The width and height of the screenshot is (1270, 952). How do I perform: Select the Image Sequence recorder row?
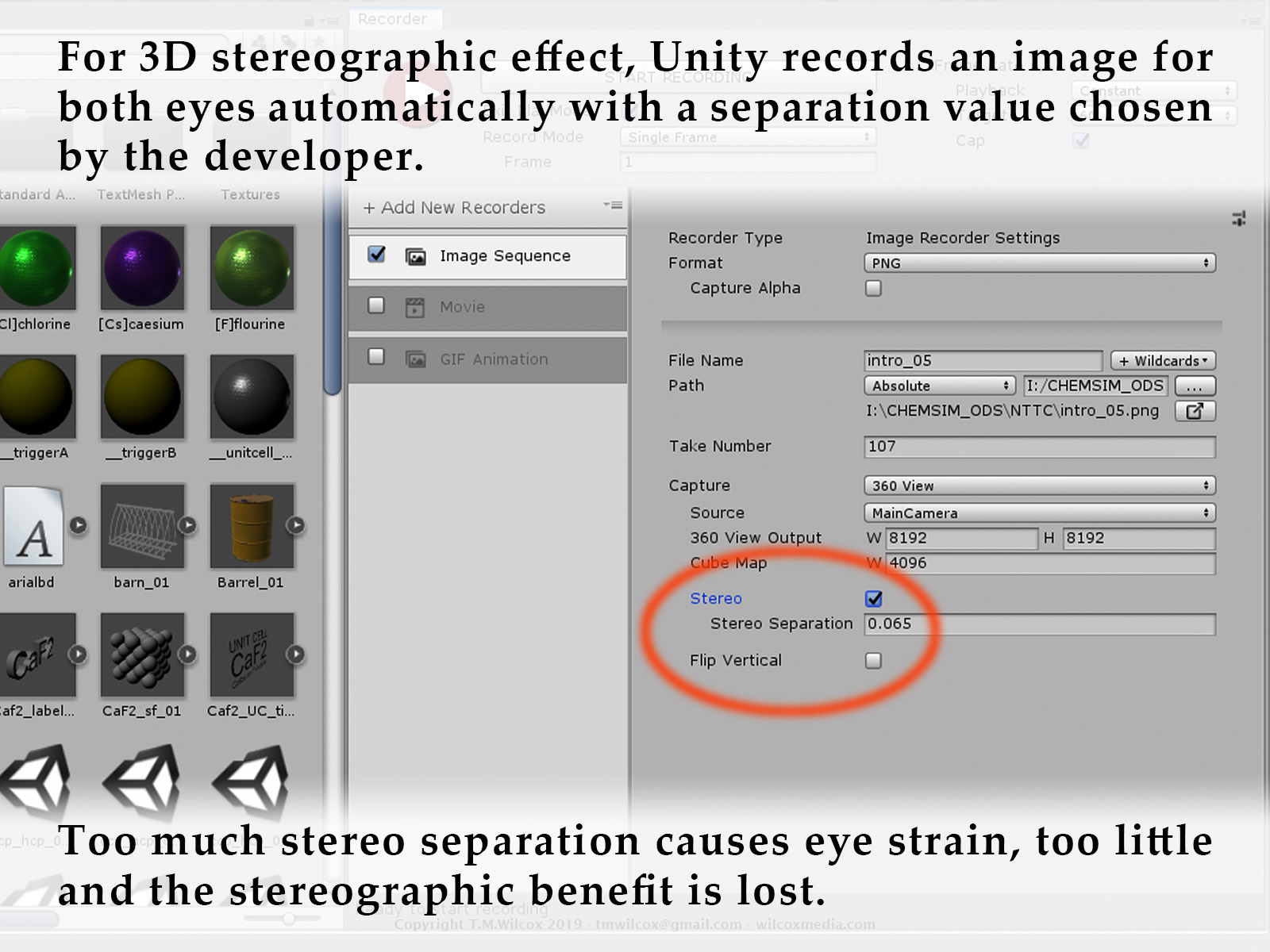pyautogui.click(x=487, y=255)
